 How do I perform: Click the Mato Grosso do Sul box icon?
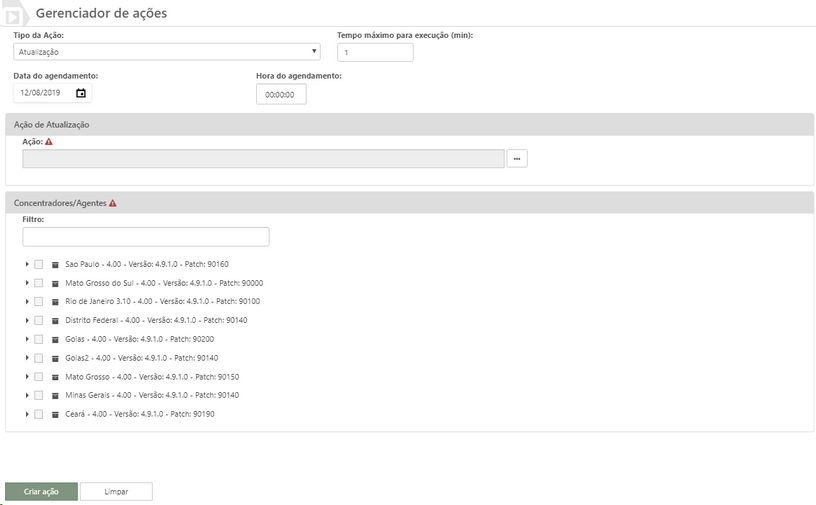[x=55, y=284]
